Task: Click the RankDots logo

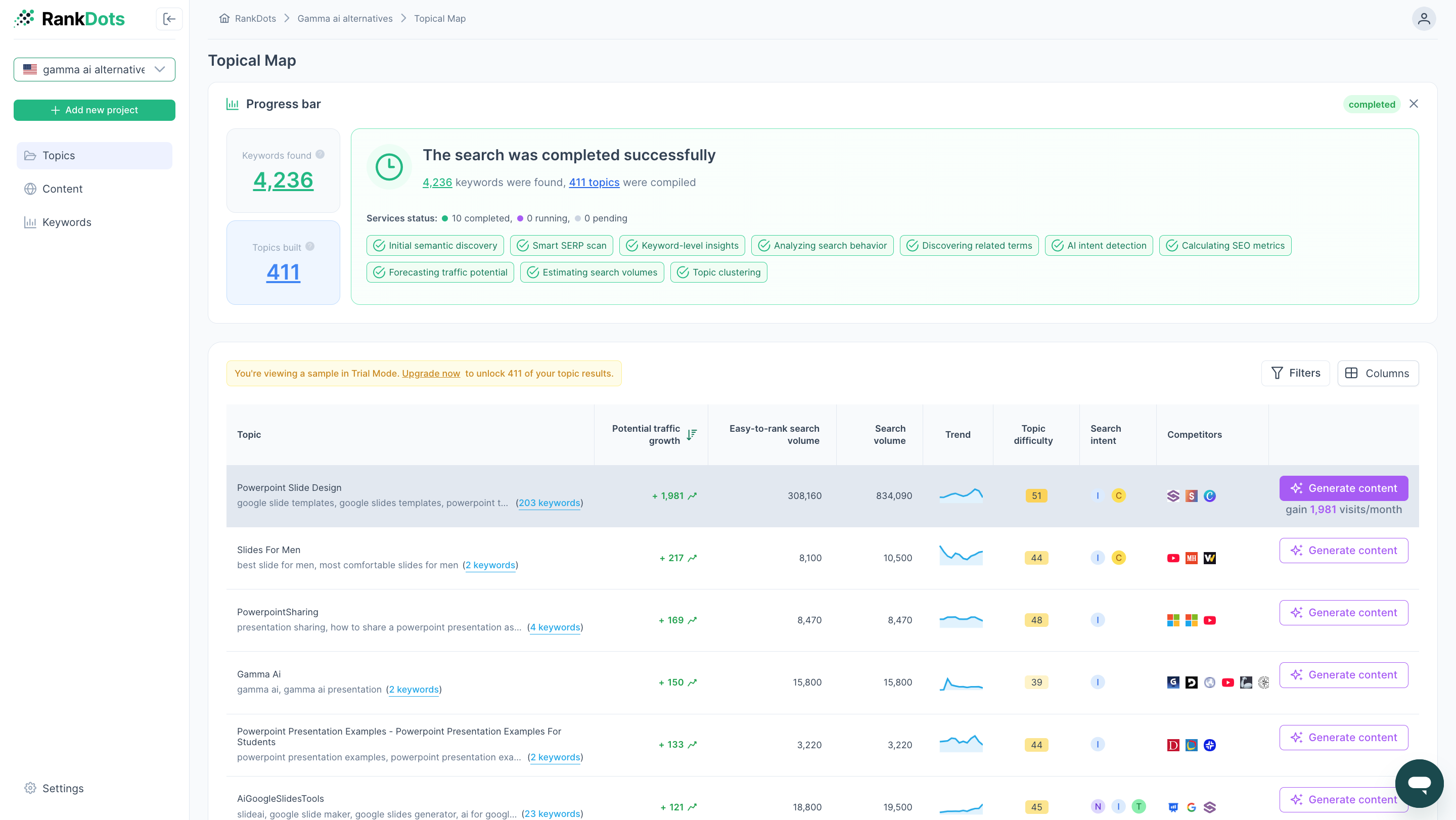Action: [69, 19]
